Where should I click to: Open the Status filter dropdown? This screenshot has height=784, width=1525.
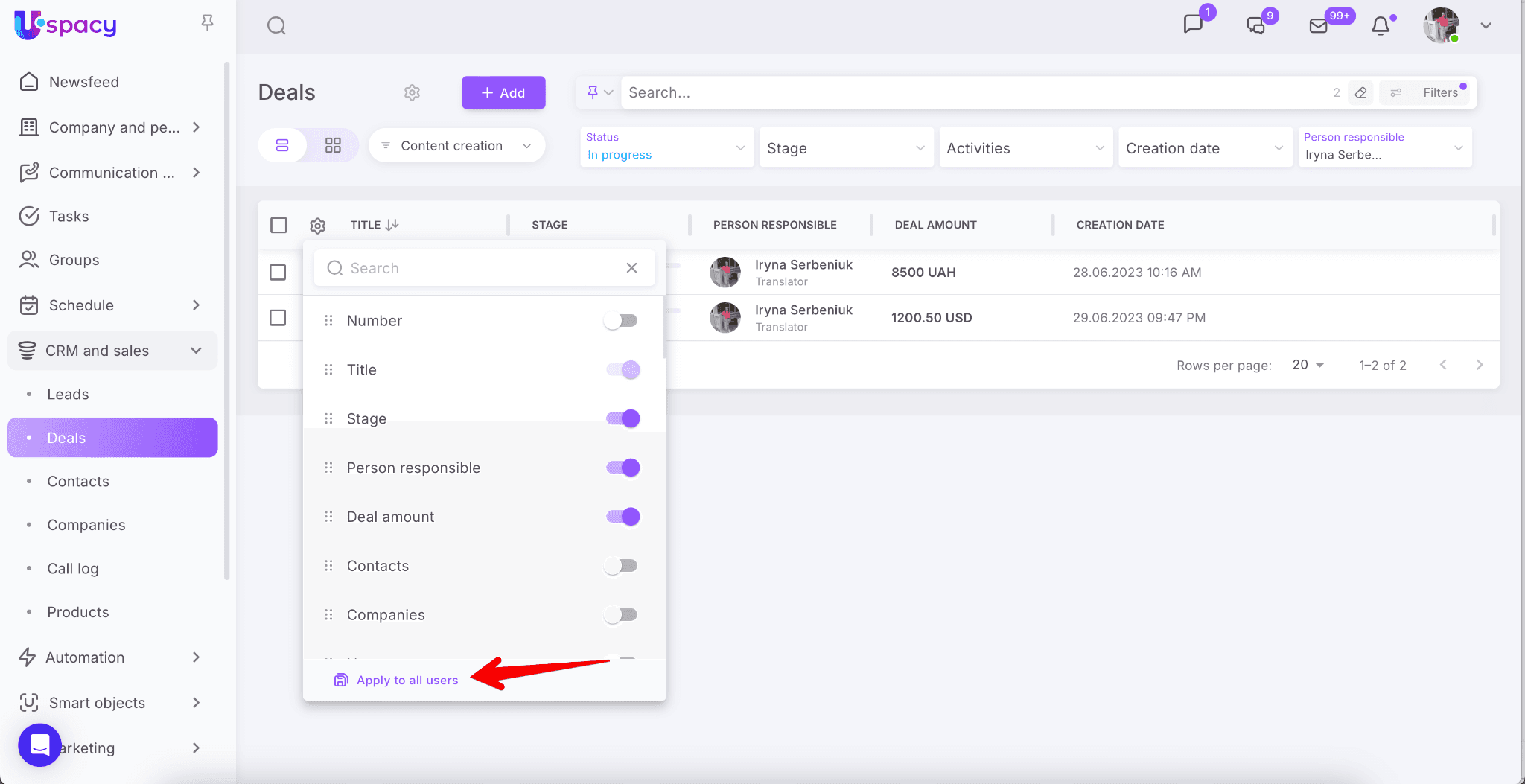click(666, 147)
